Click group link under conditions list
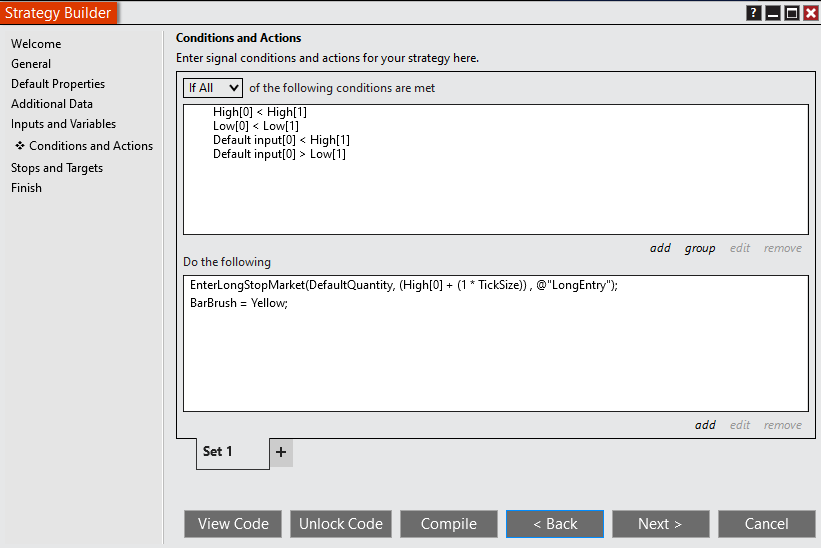821x548 pixels. coord(700,248)
